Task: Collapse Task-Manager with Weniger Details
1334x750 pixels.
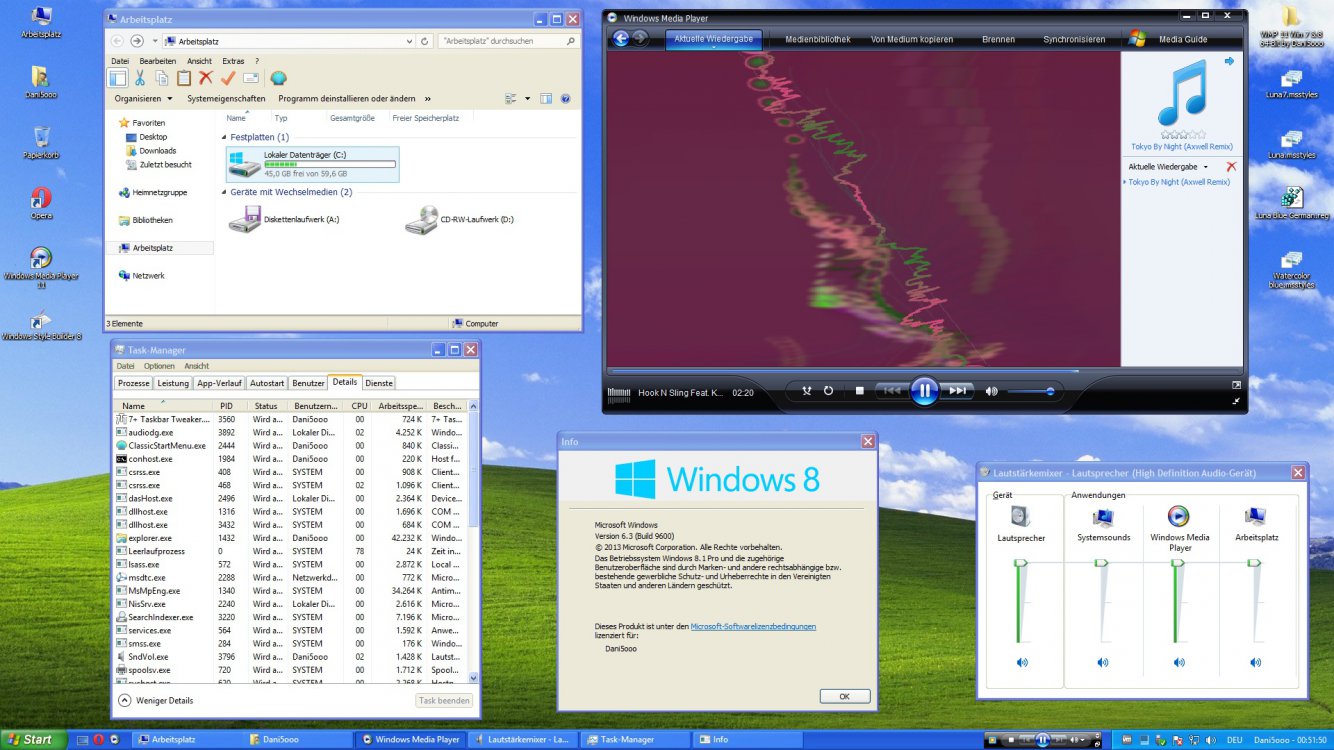Action: point(156,700)
